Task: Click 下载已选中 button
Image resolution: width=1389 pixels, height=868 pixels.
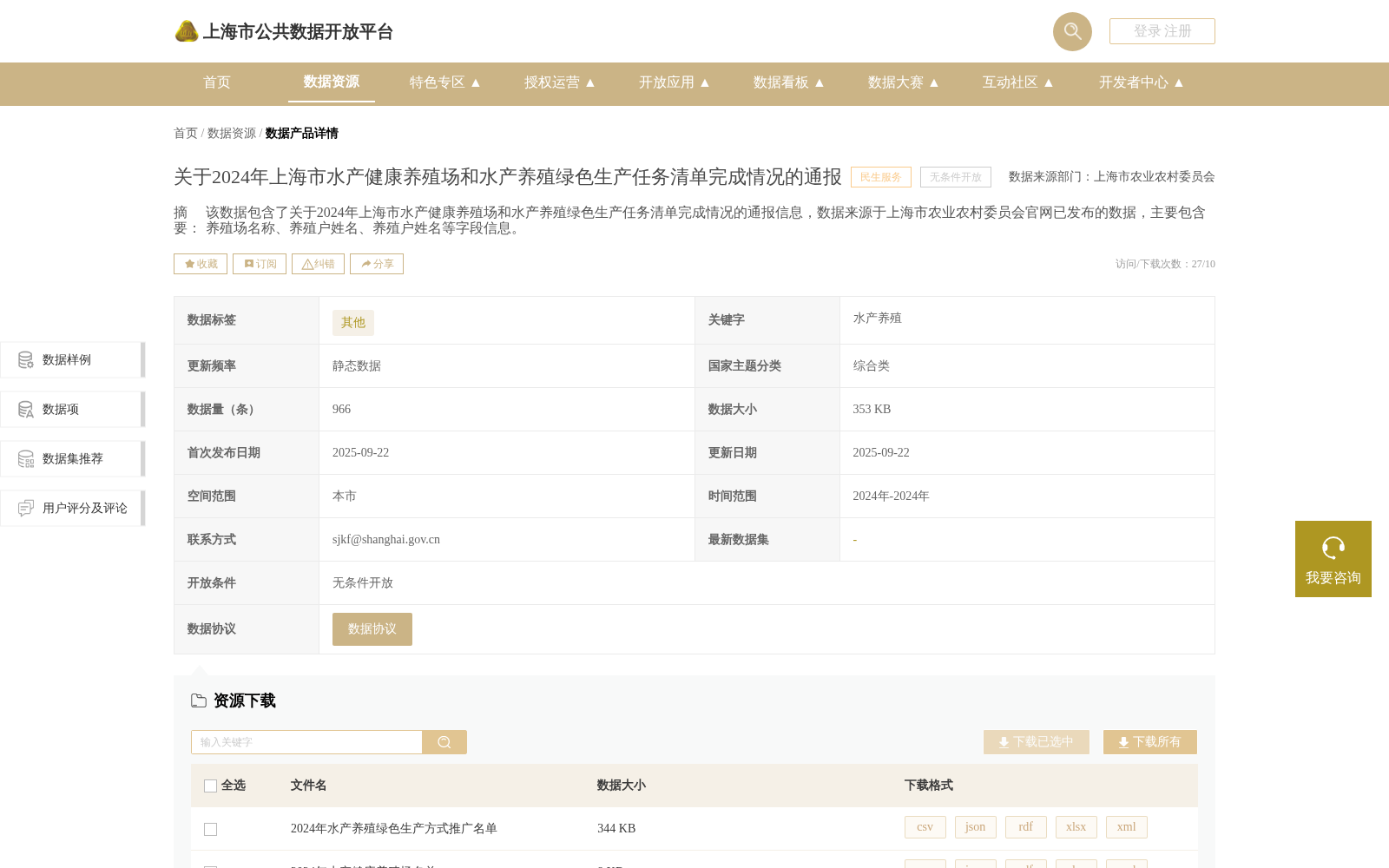Action: (x=1037, y=742)
